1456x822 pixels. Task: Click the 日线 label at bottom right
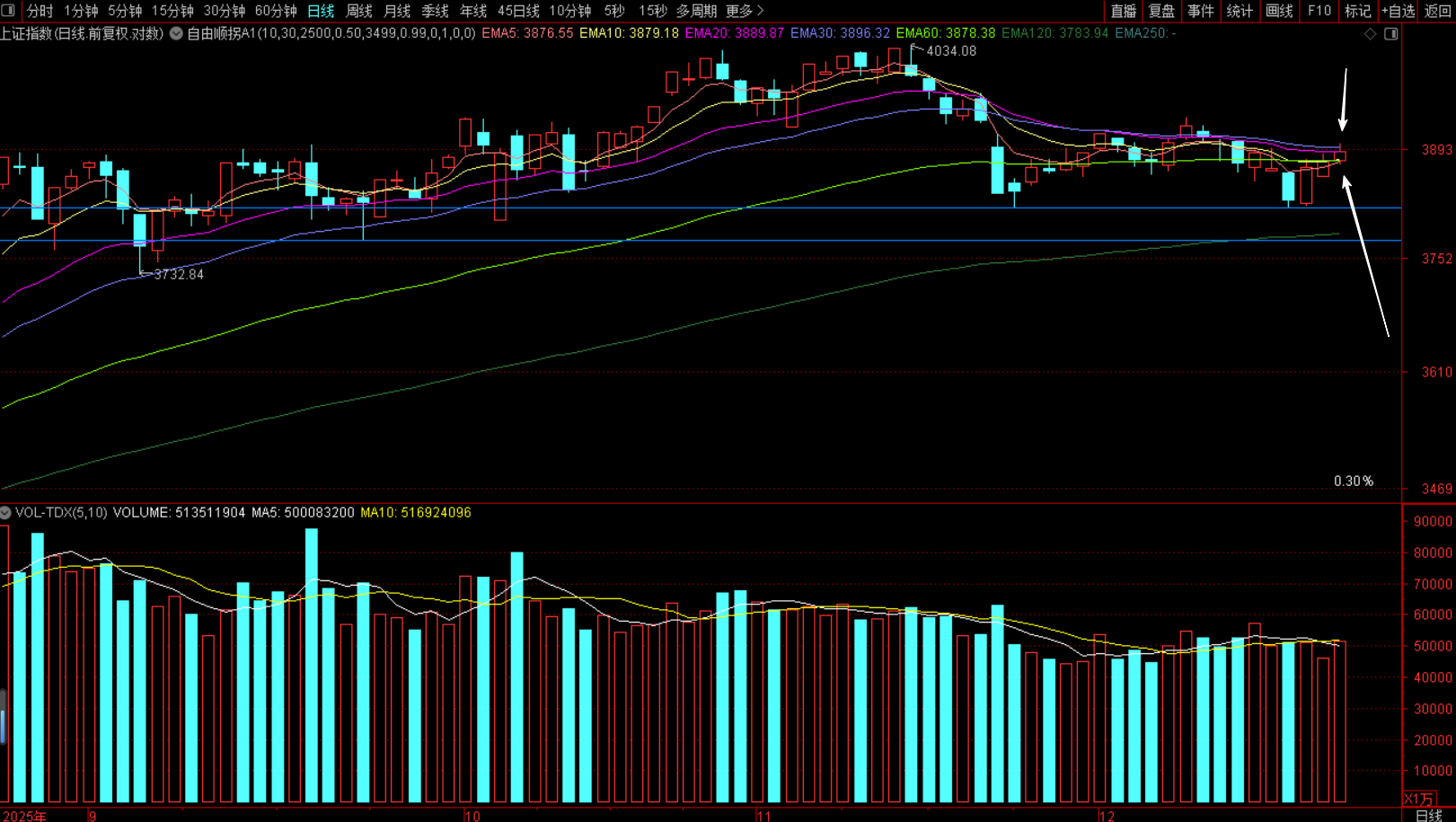[1429, 816]
